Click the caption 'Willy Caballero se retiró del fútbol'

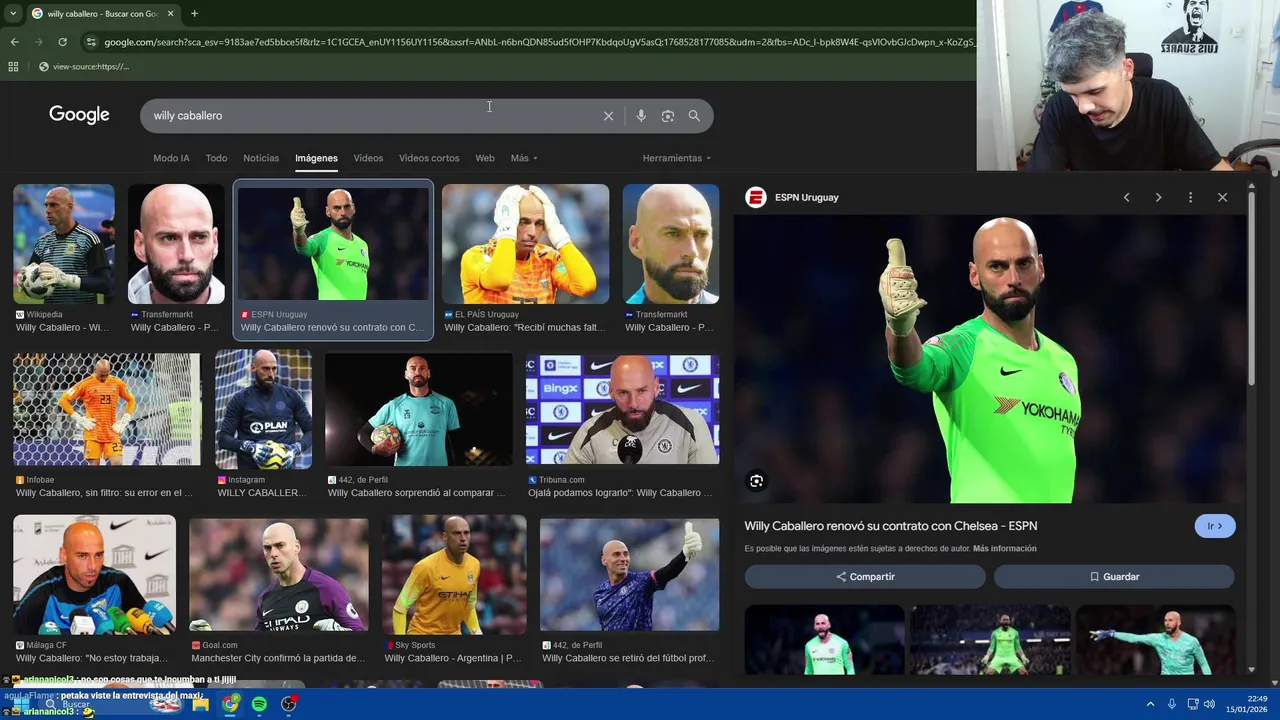[628, 658]
